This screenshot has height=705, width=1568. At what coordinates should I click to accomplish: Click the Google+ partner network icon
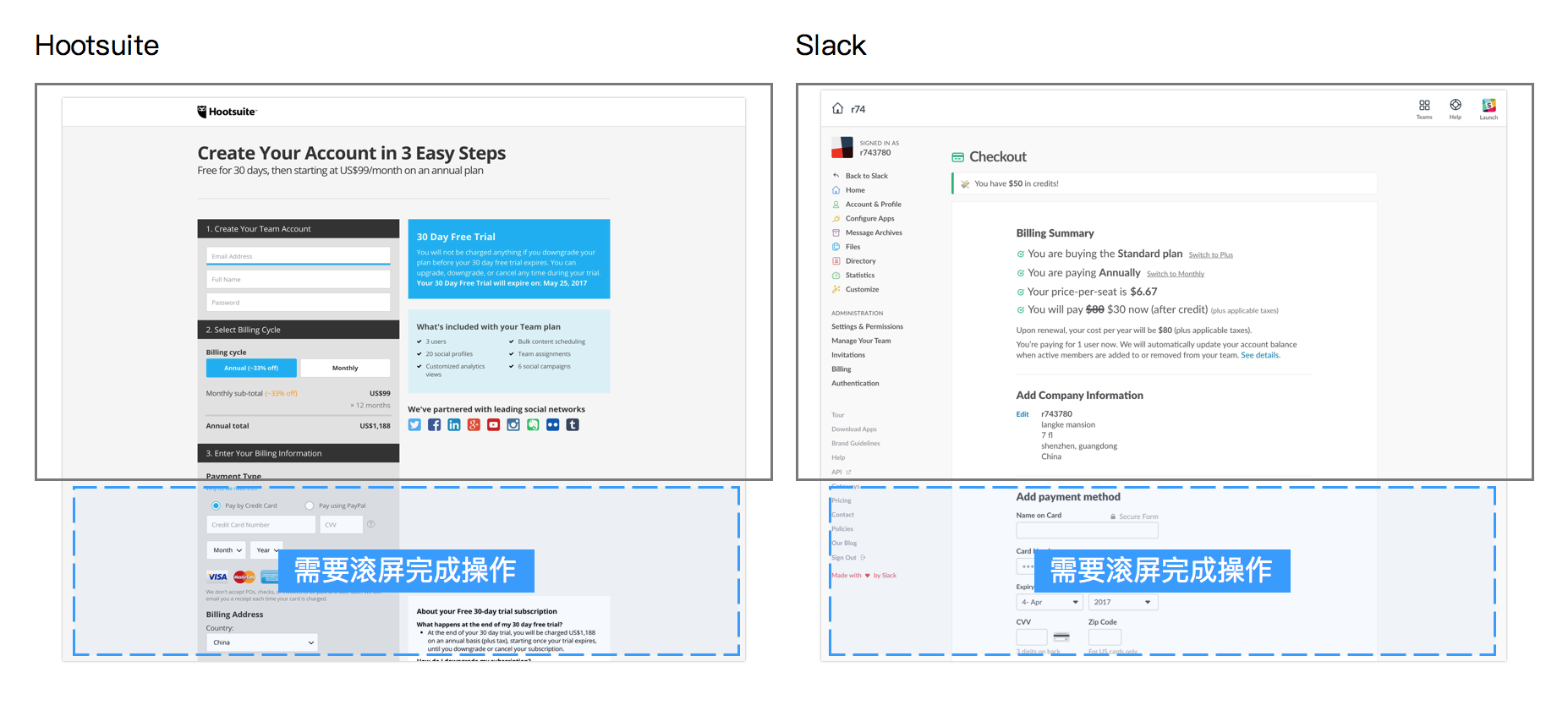click(x=474, y=425)
